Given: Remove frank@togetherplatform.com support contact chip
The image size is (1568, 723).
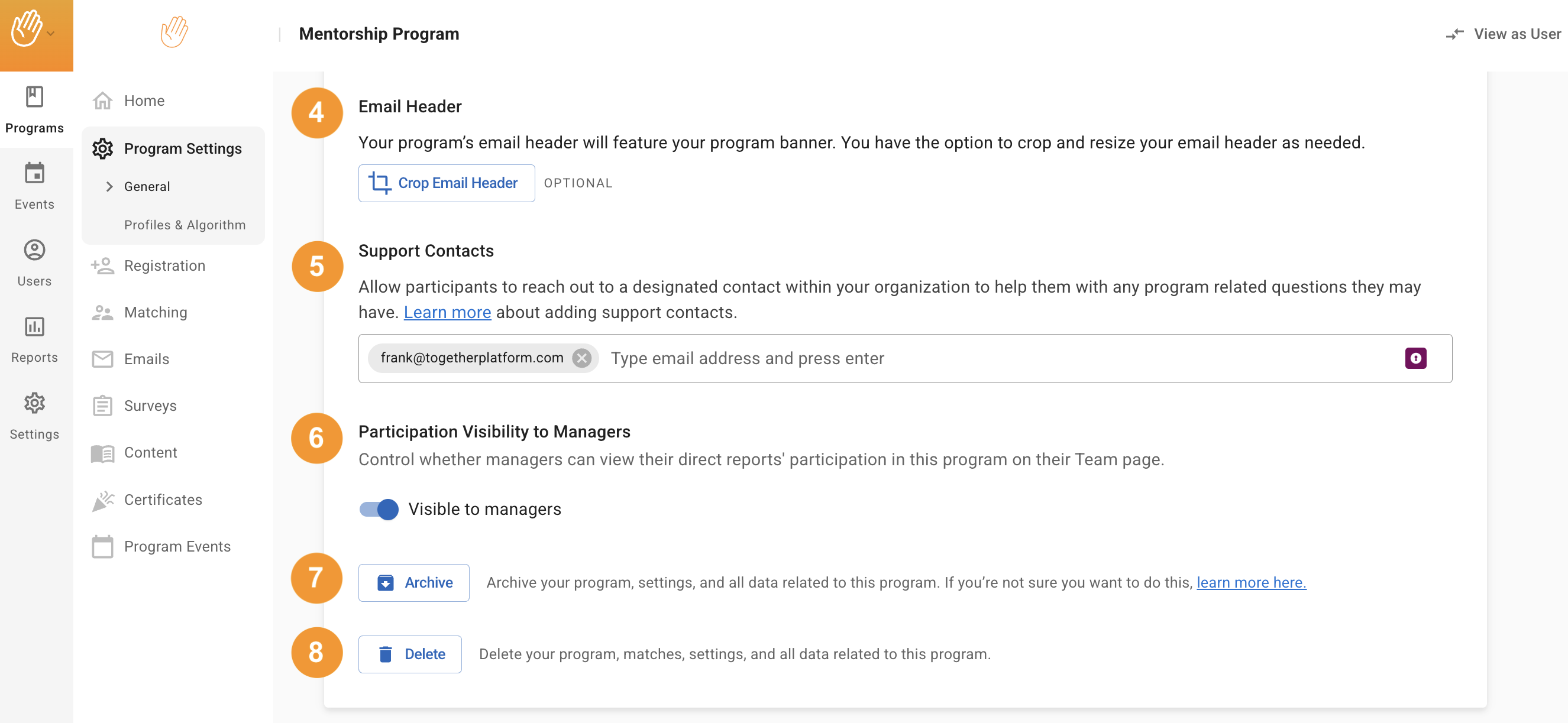Looking at the screenshot, I should tap(582, 358).
